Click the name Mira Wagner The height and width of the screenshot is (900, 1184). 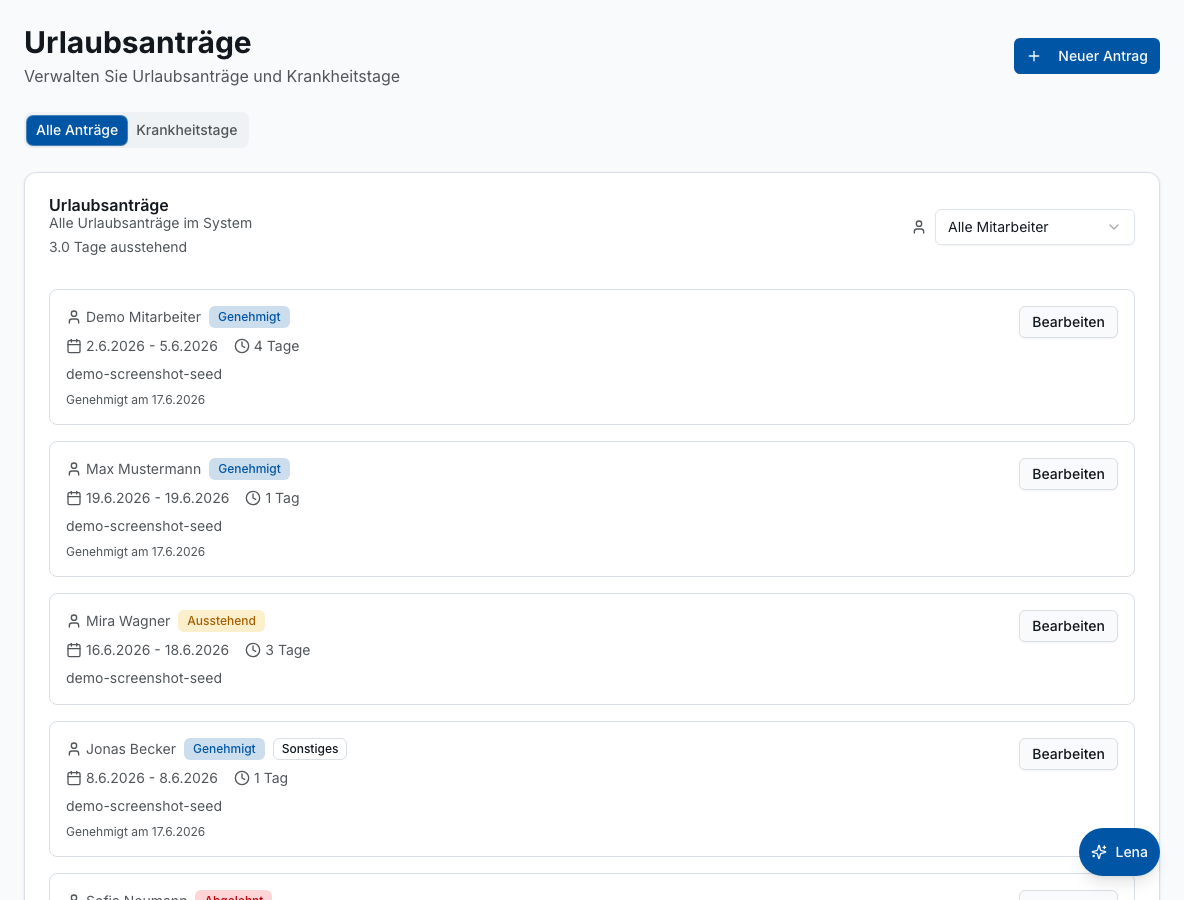click(x=128, y=621)
